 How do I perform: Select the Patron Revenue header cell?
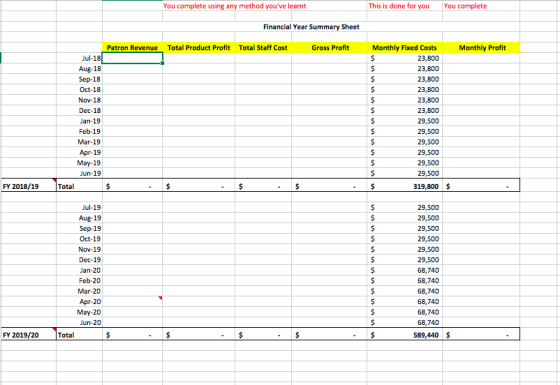[132, 48]
